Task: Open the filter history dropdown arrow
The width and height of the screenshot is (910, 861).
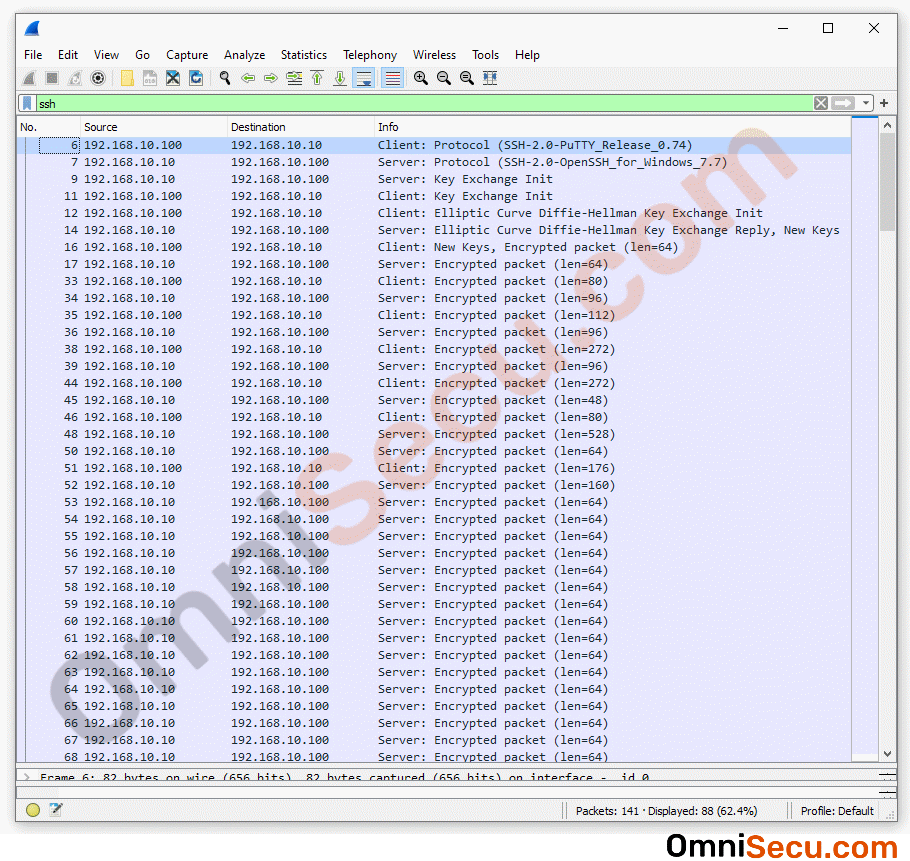Action: (x=864, y=103)
